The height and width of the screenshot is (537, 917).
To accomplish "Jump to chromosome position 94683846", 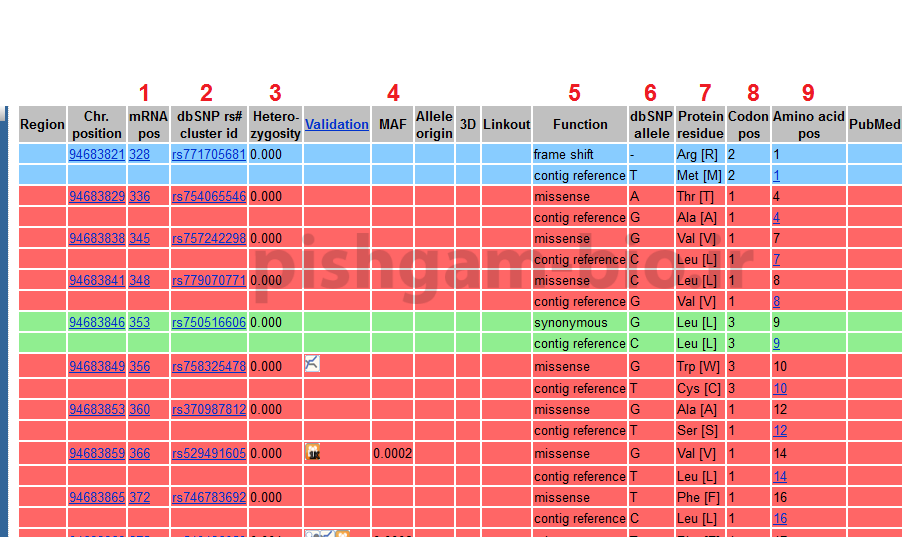I will point(97,323).
